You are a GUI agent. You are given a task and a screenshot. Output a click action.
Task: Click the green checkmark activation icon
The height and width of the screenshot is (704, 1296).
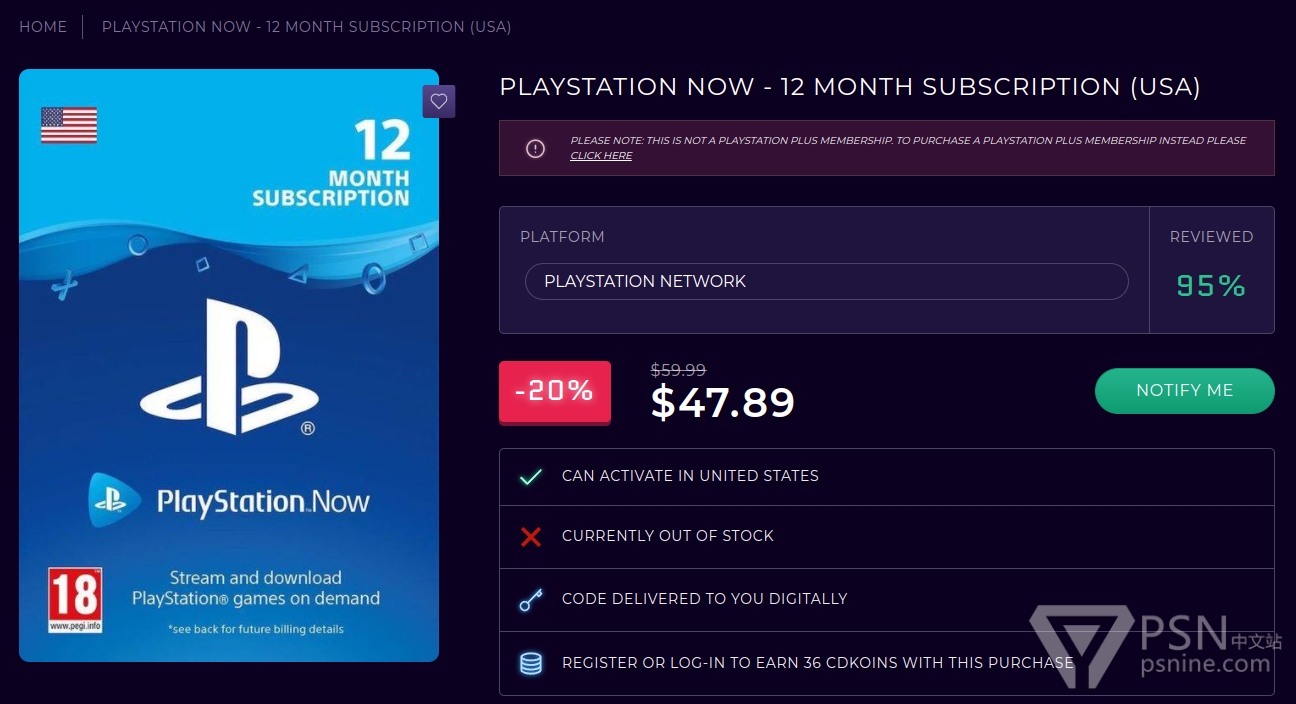point(531,477)
